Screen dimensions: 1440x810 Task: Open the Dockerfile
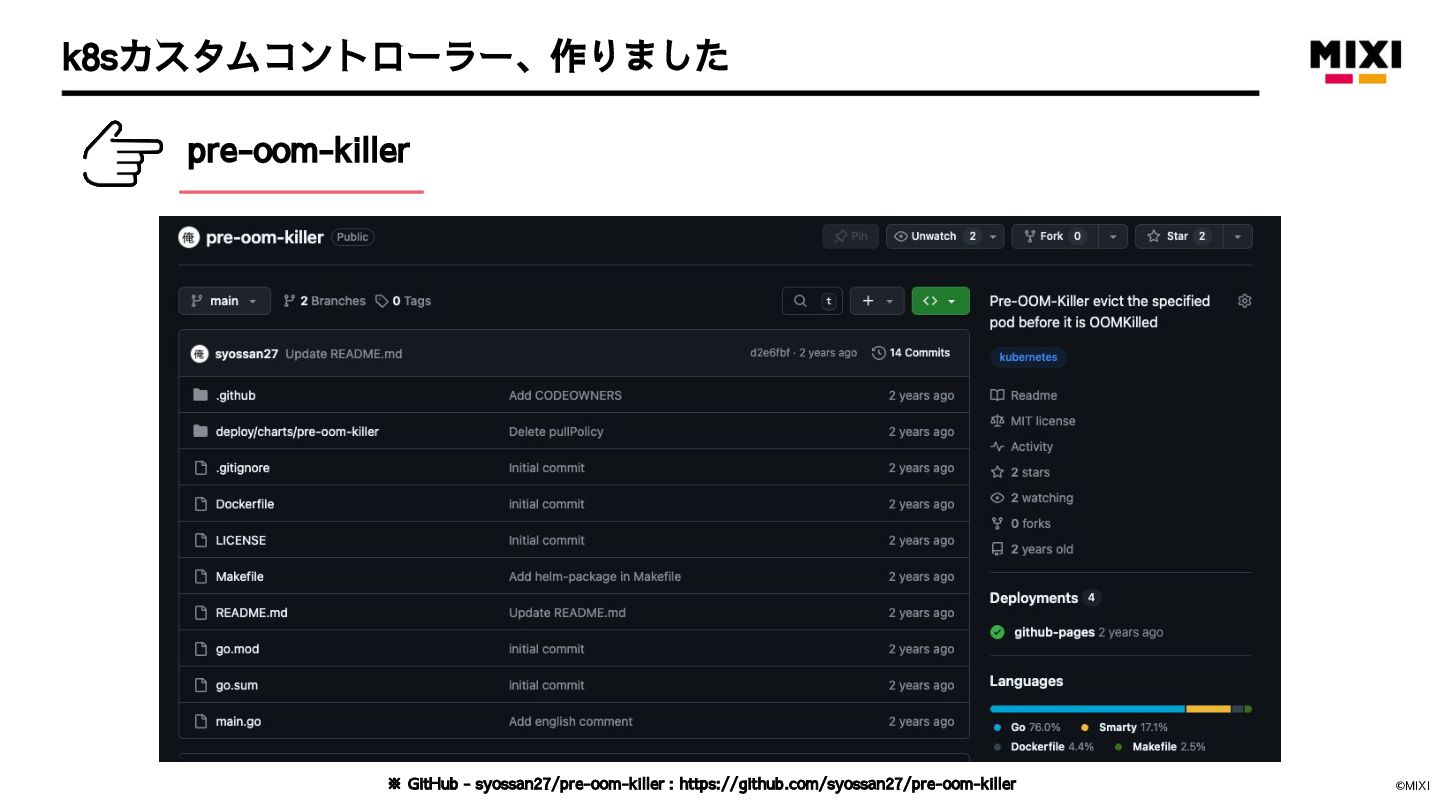pyautogui.click(x=244, y=504)
